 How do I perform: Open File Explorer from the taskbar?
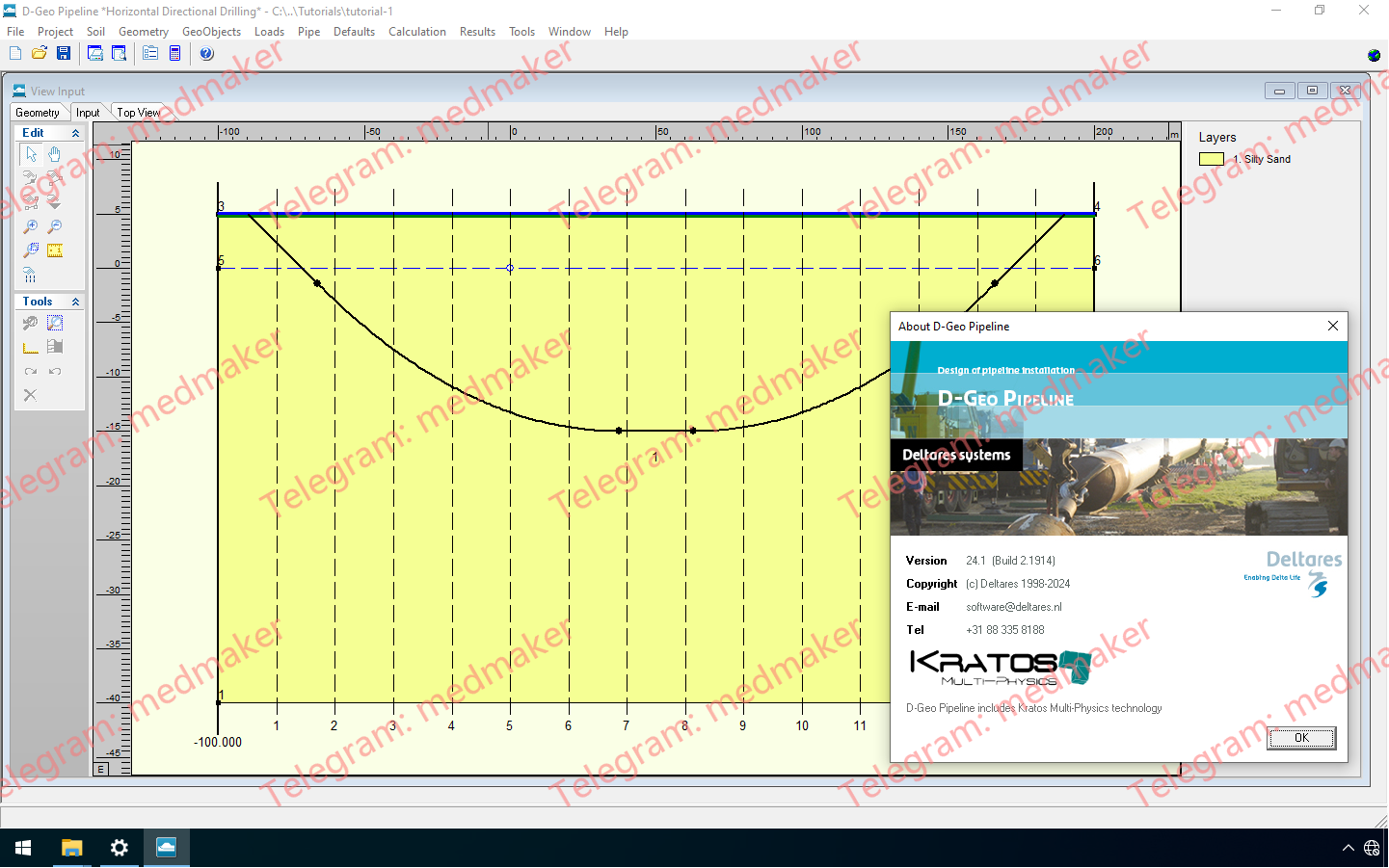[71, 848]
